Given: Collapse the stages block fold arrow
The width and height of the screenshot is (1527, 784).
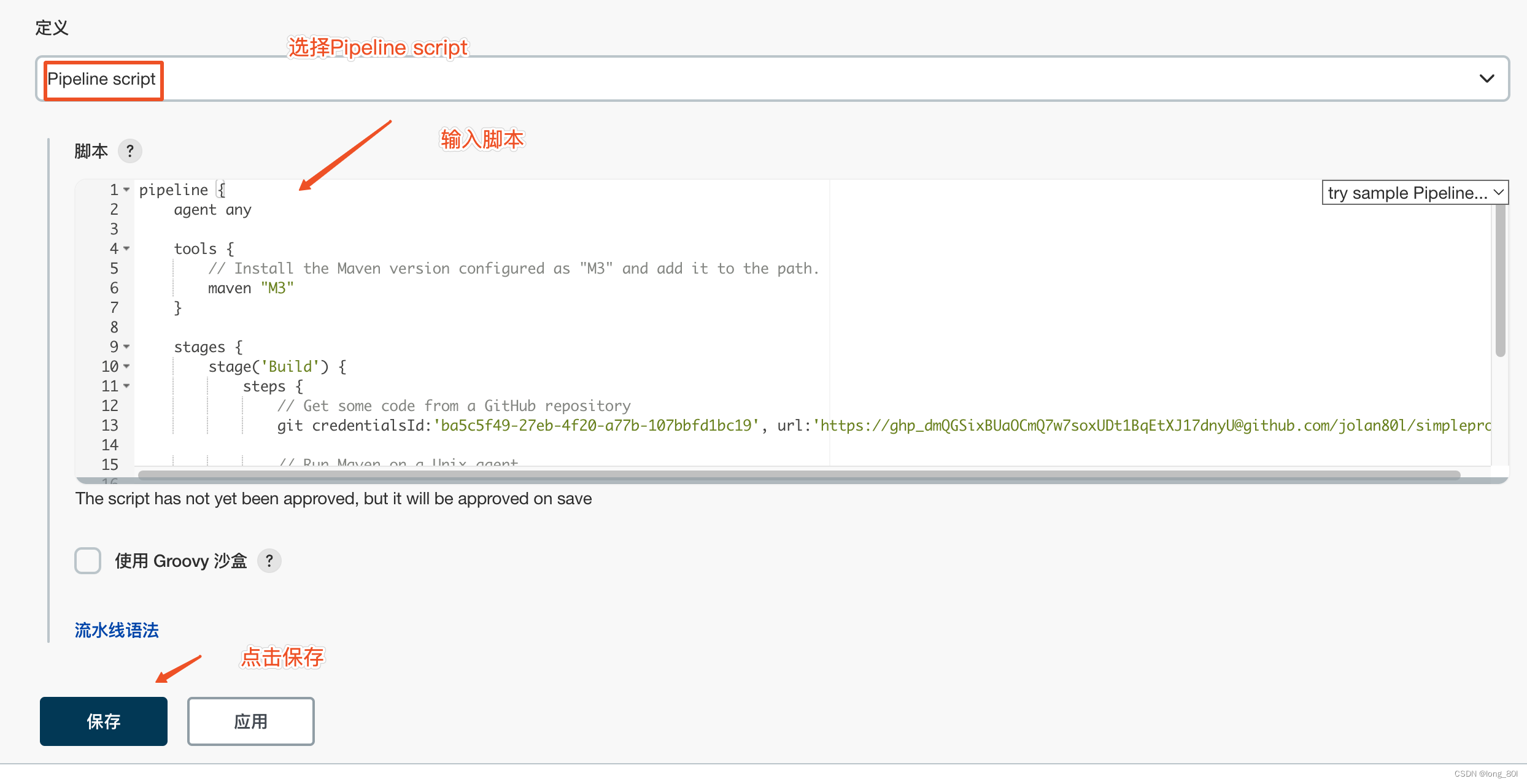Looking at the screenshot, I should pos(126,347).
